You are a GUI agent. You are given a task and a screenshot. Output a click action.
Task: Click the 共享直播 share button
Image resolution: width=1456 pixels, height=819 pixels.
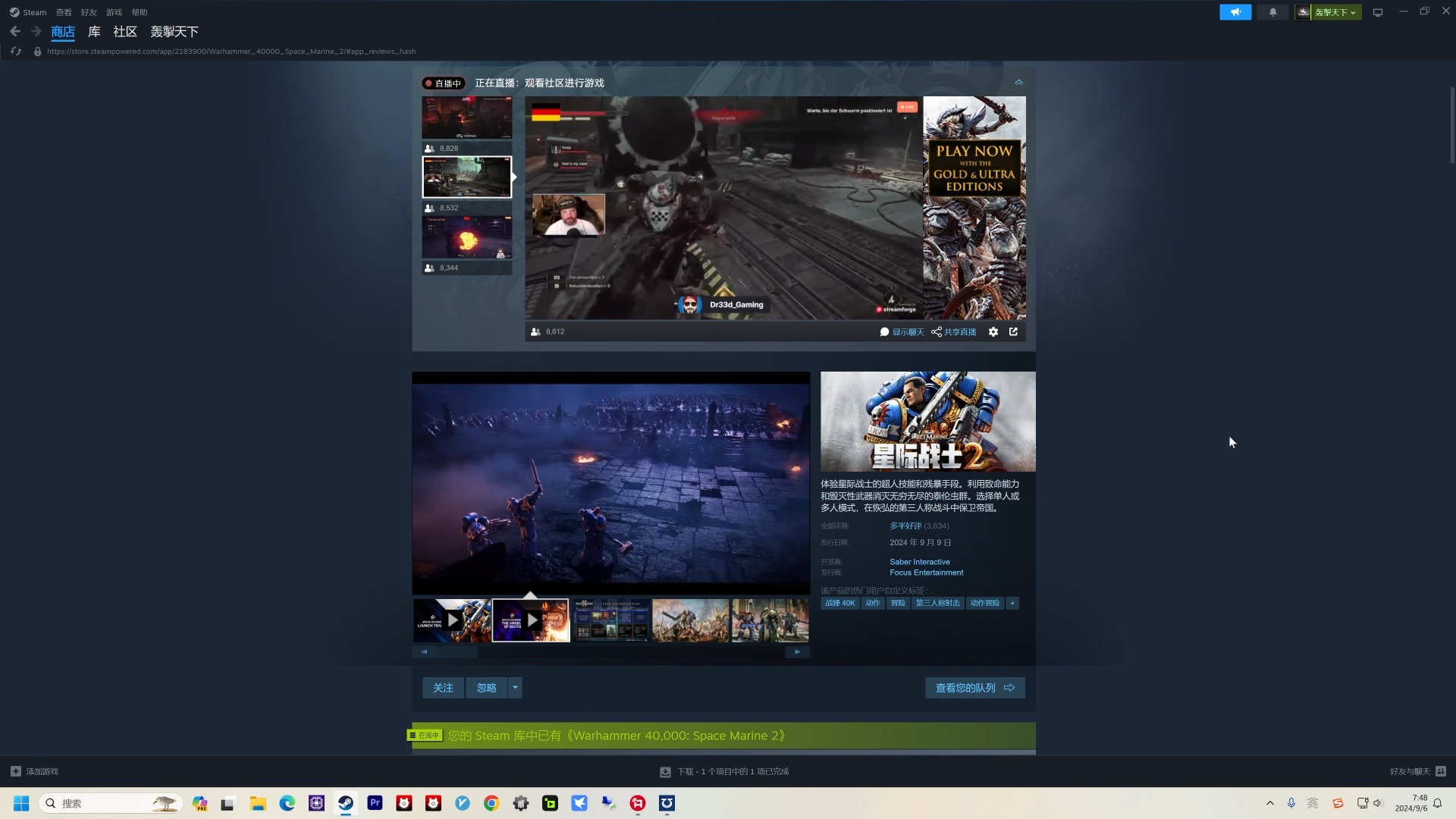coord(954,332)
